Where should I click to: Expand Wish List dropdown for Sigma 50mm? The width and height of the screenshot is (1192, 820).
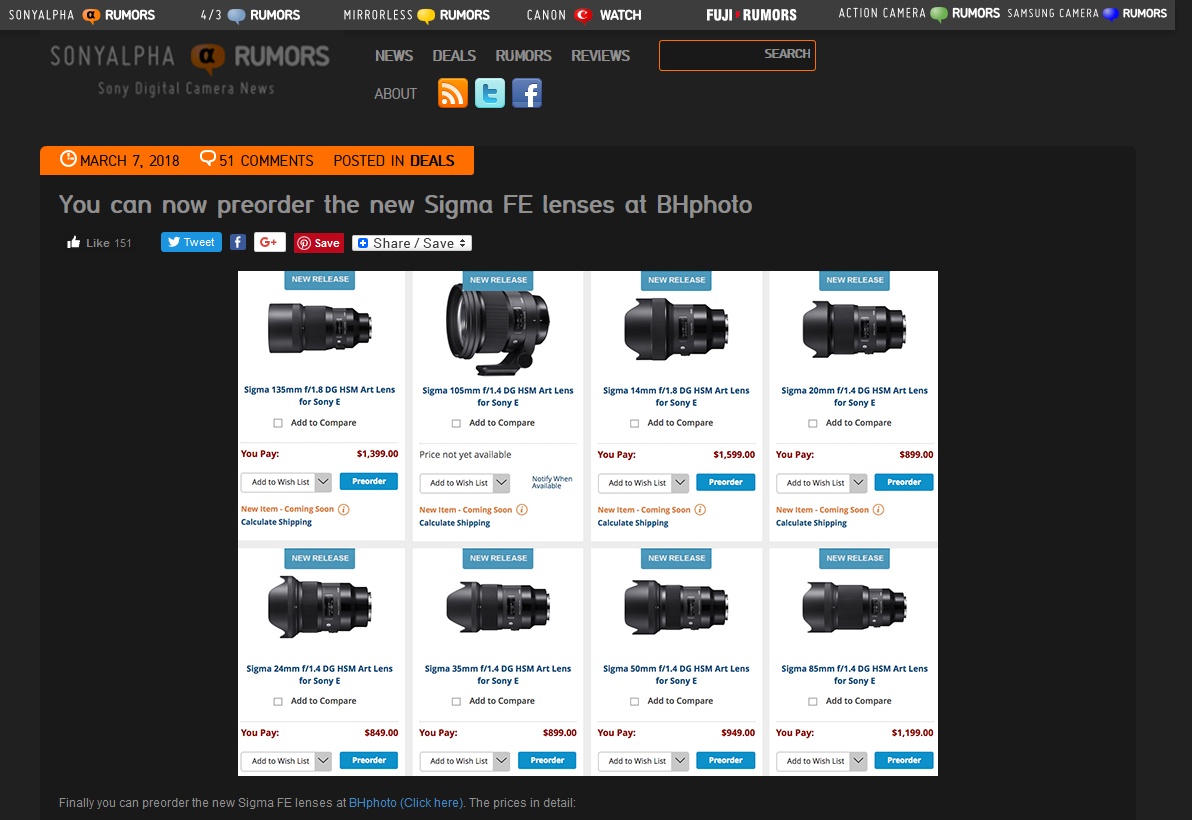coord(680,761)
